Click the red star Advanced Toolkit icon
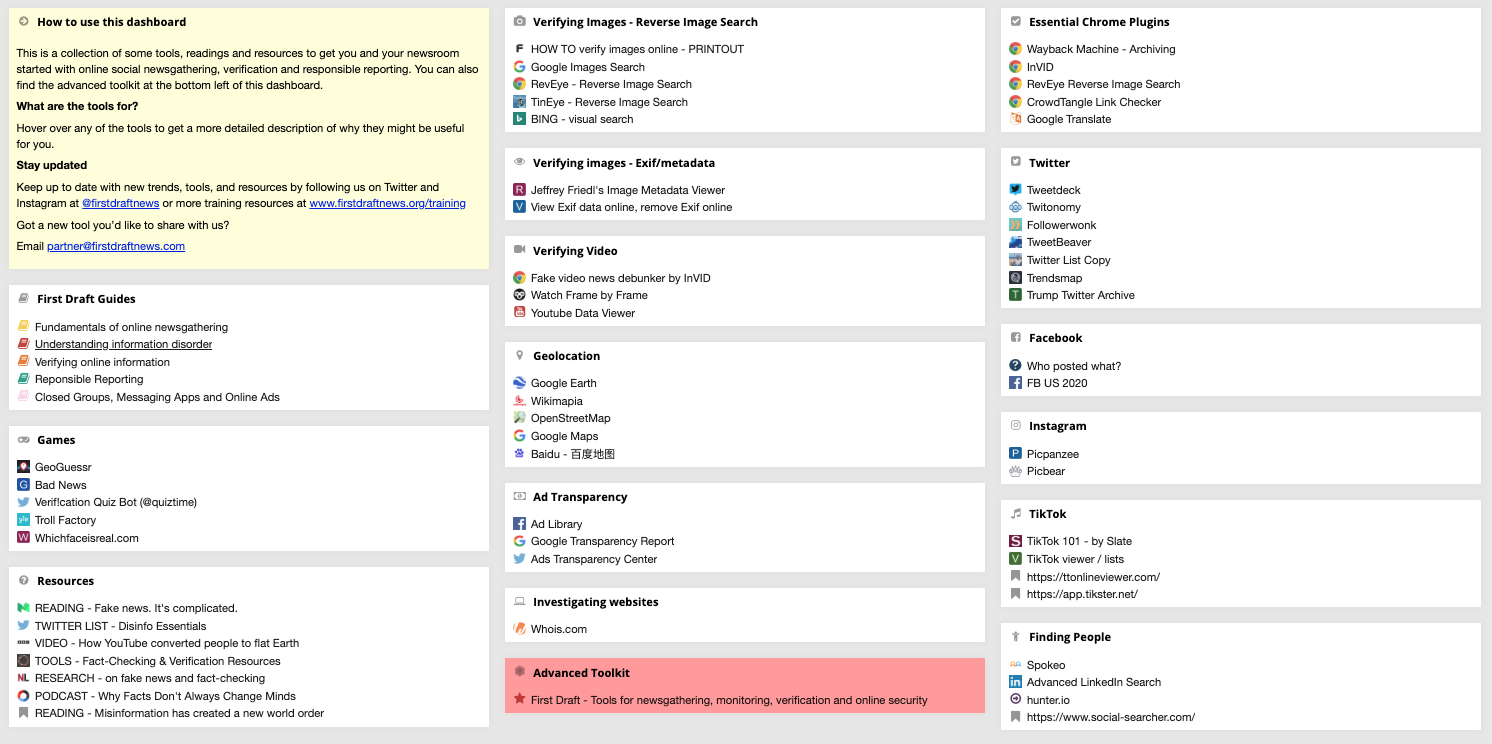The height and width of the screenshot is (744, 1492). pyautogui.click(x=519, y=700)
